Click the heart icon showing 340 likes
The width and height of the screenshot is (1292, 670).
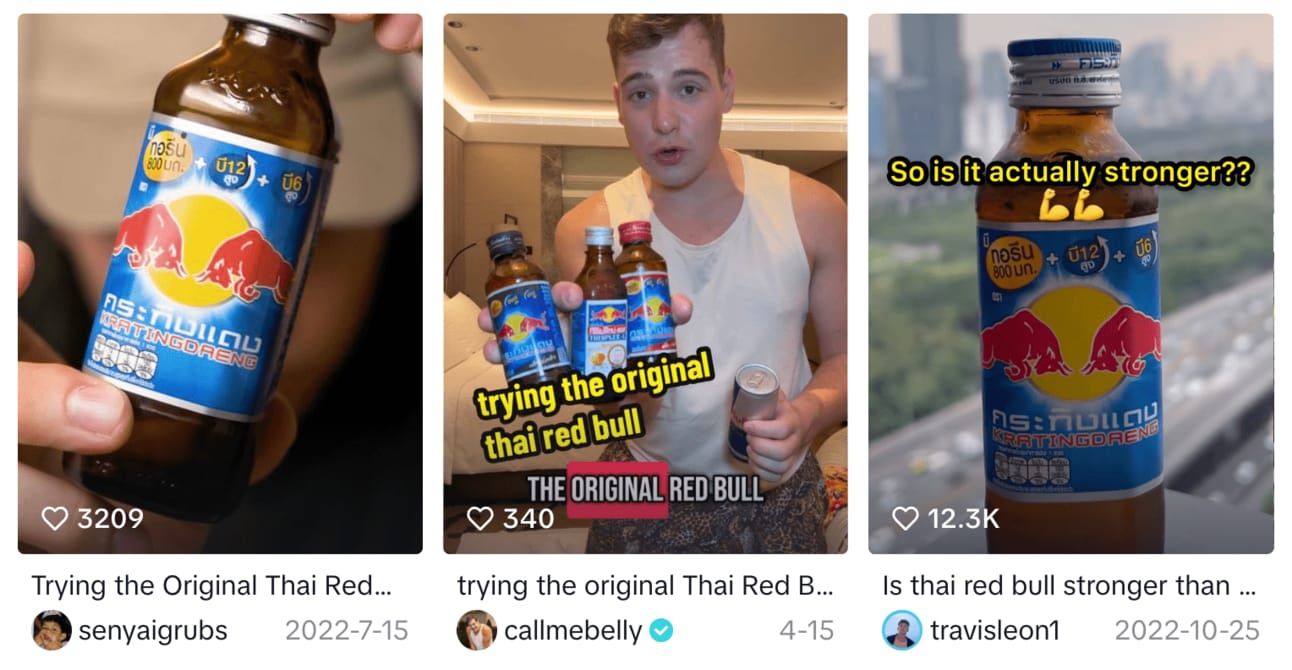pyautogui.click(x=480, y=518)
